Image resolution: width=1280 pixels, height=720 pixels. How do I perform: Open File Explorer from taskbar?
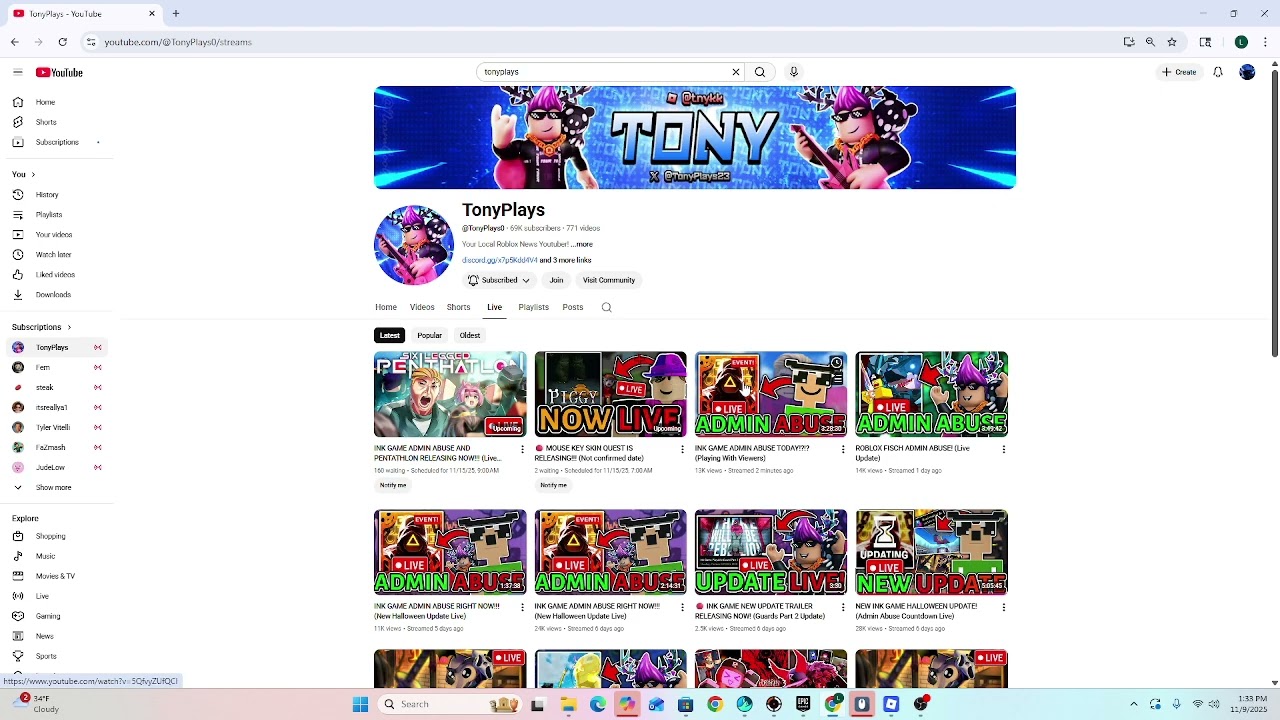[x=567, y=704]
